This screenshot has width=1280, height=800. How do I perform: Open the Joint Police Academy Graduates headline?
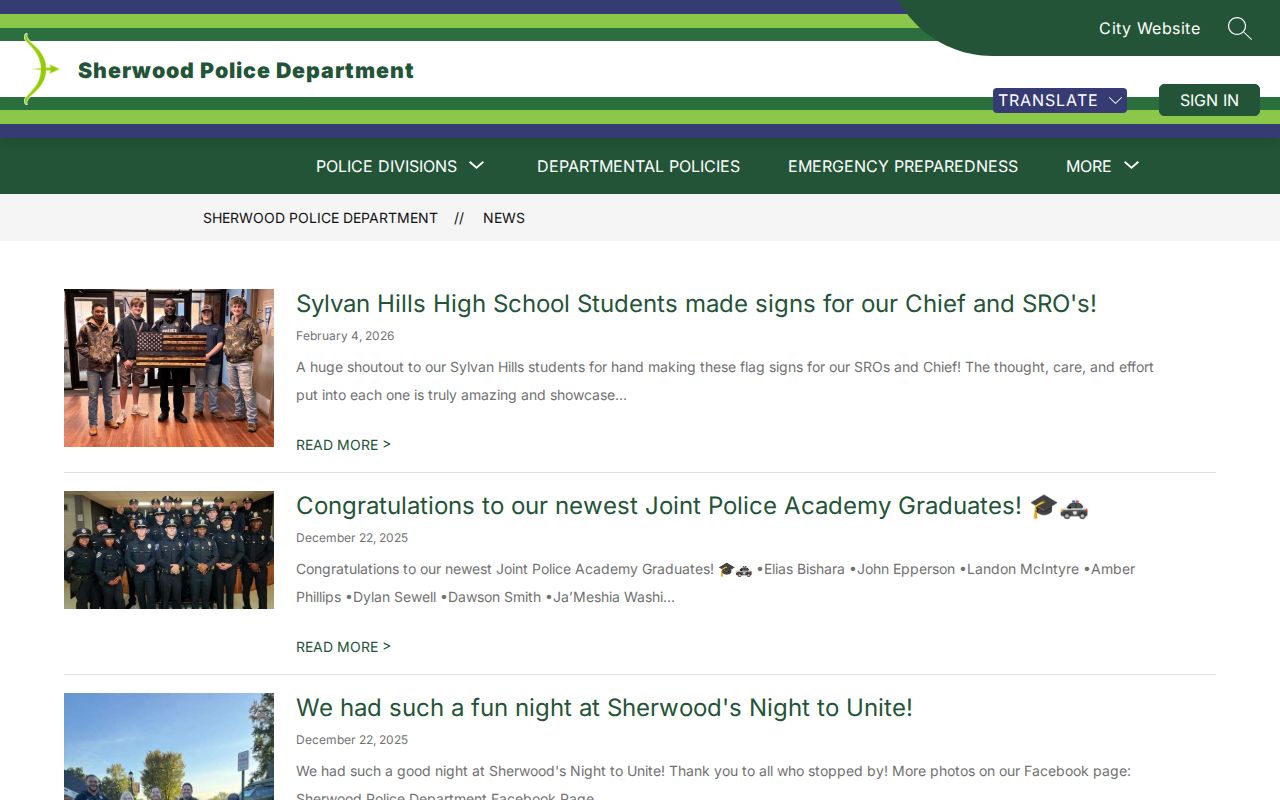[x=692, y=506]
